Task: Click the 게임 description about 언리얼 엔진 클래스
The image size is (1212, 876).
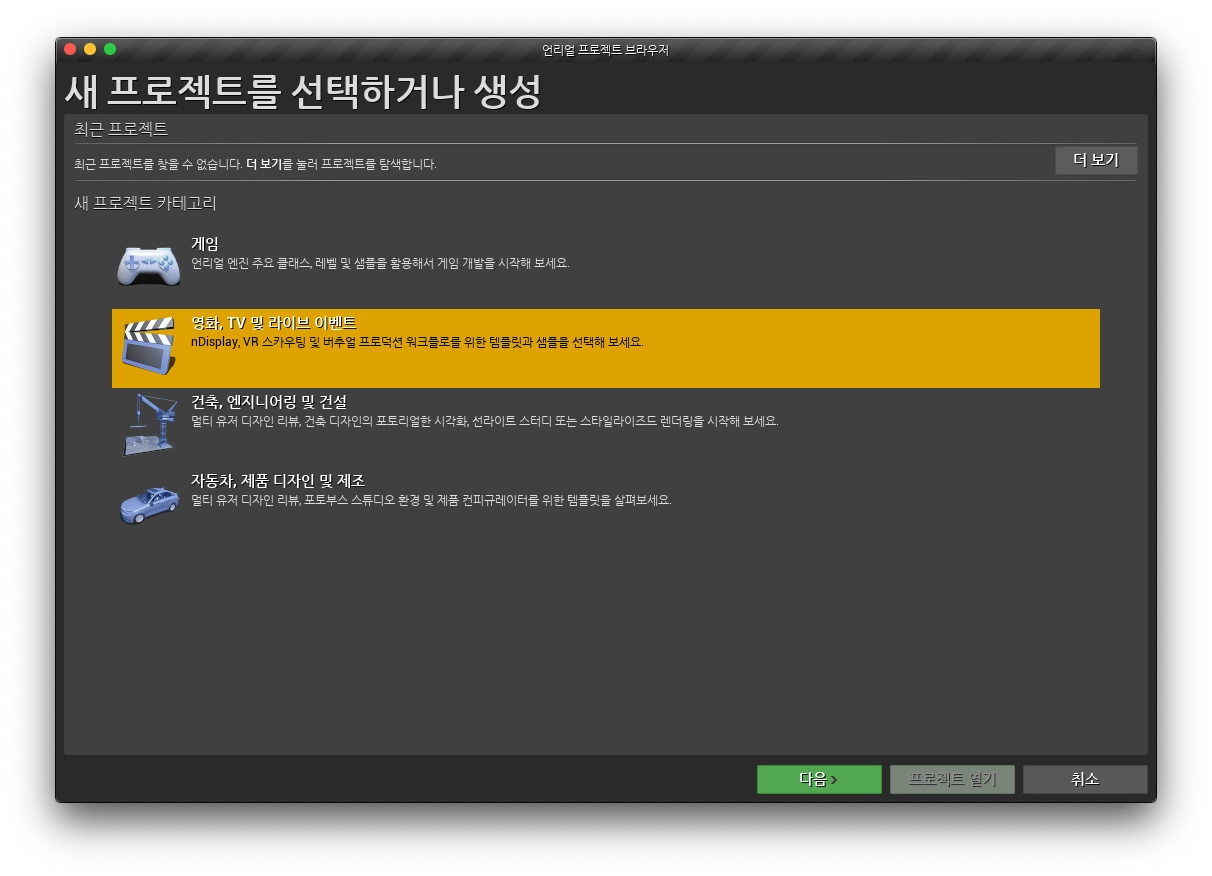Action: (380, 263)
